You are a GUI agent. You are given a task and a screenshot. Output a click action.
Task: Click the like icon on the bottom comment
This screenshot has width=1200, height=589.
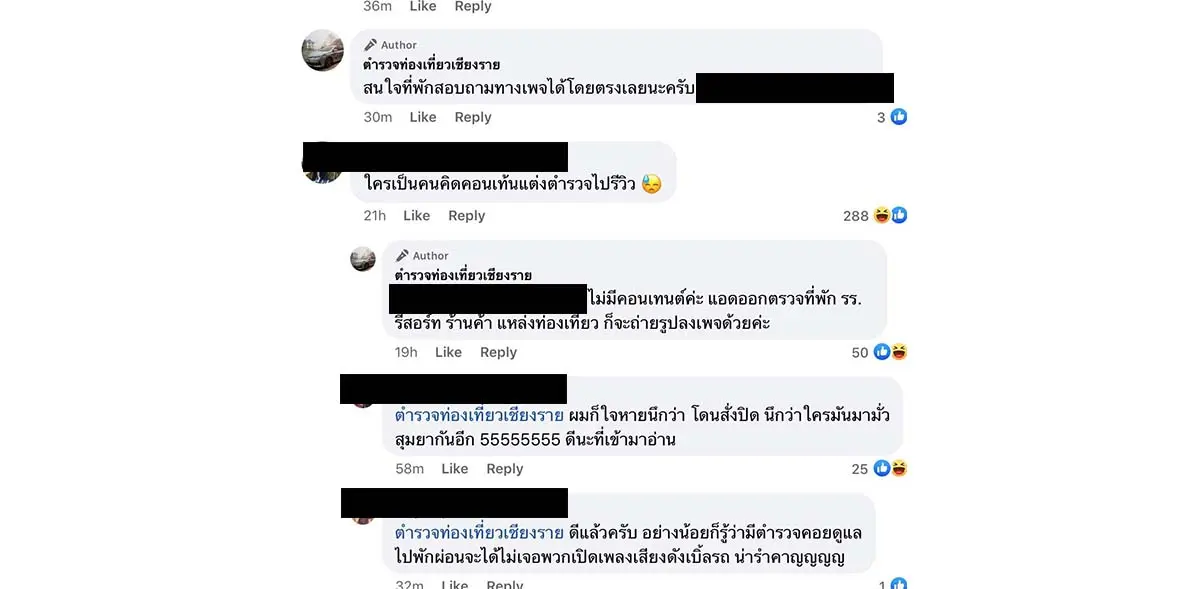click(x=899, y=584)
